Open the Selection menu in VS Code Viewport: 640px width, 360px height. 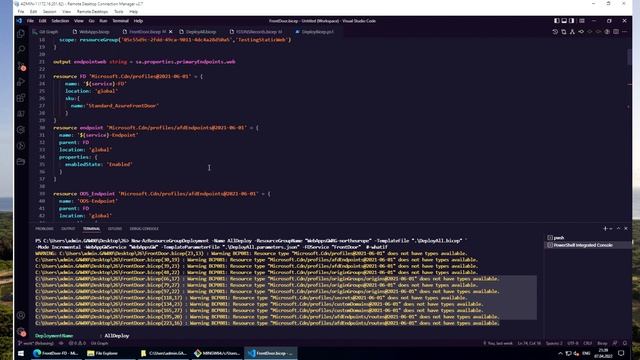[x=60, y=21]
